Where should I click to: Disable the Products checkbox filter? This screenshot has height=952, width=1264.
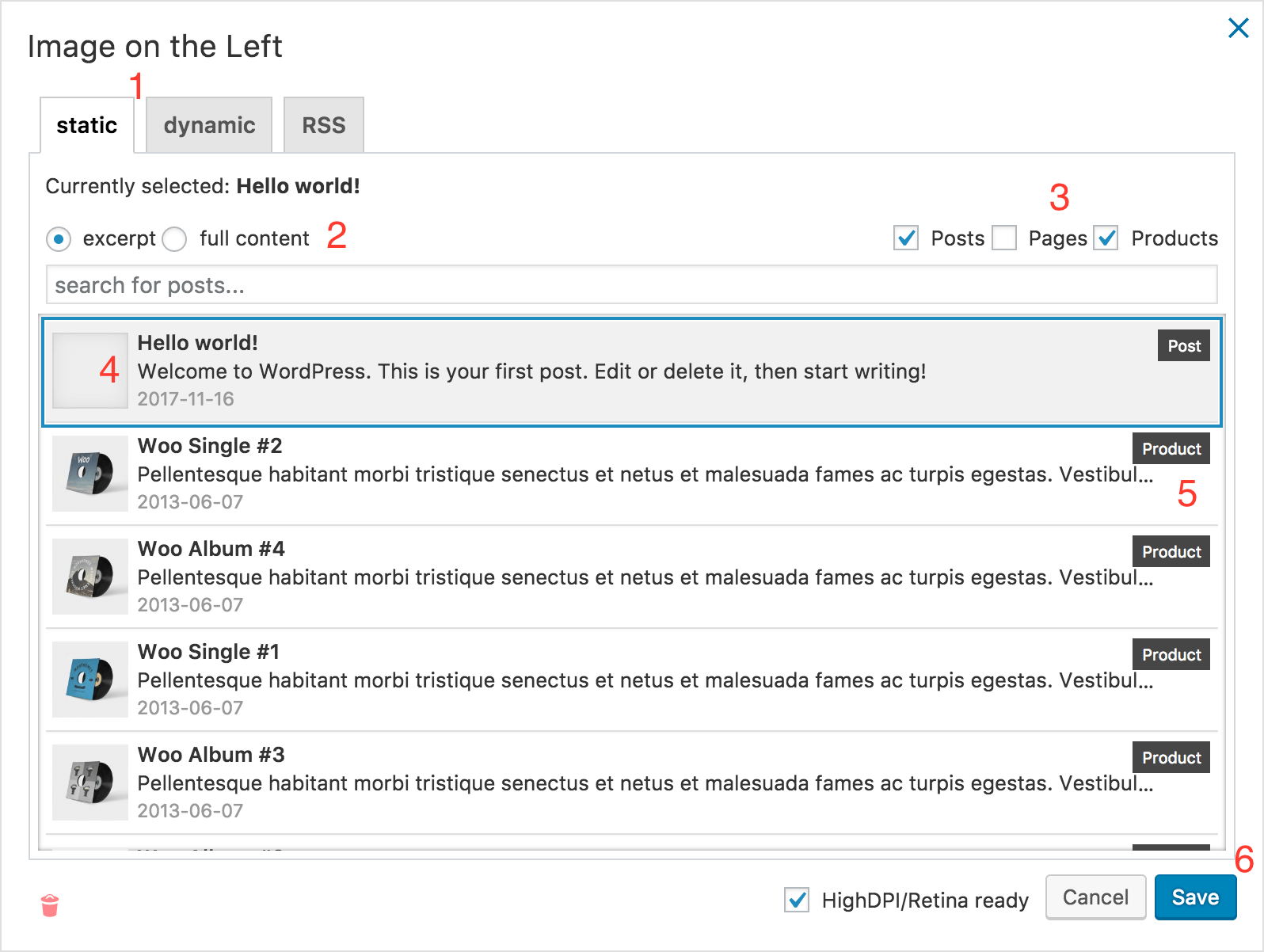[1106, 238]
